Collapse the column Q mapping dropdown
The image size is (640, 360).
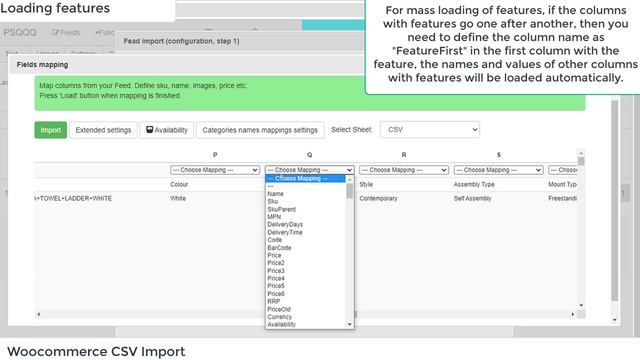click(x=309, y=170)
